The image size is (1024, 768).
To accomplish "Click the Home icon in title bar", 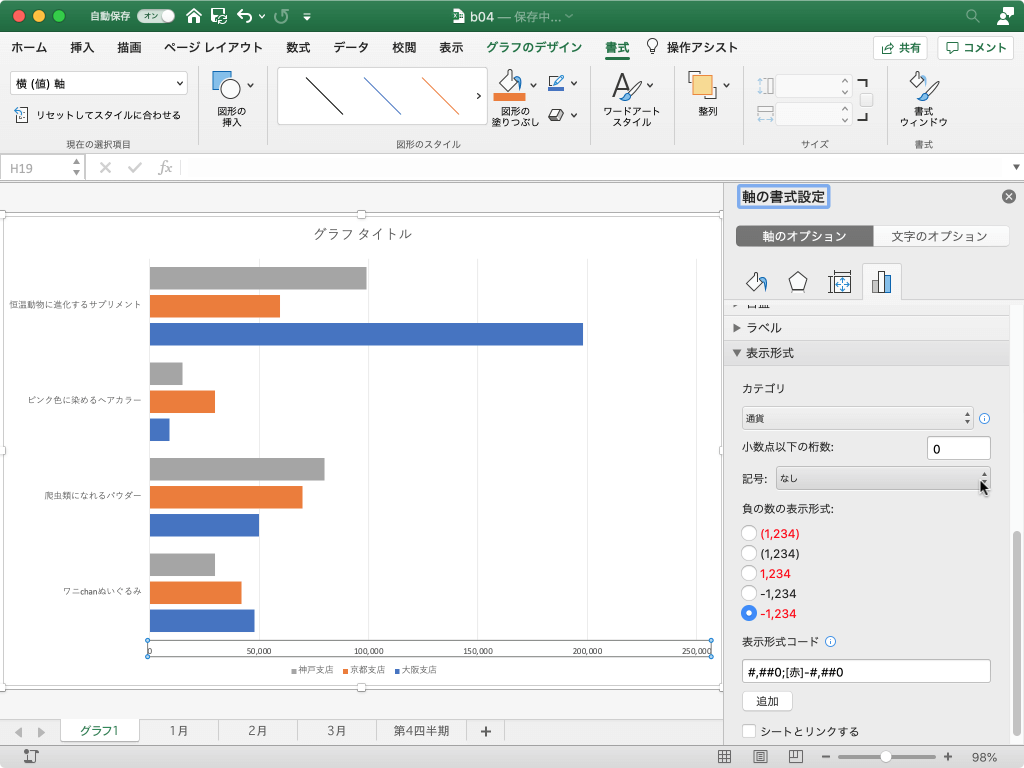I will click(193, 16).
